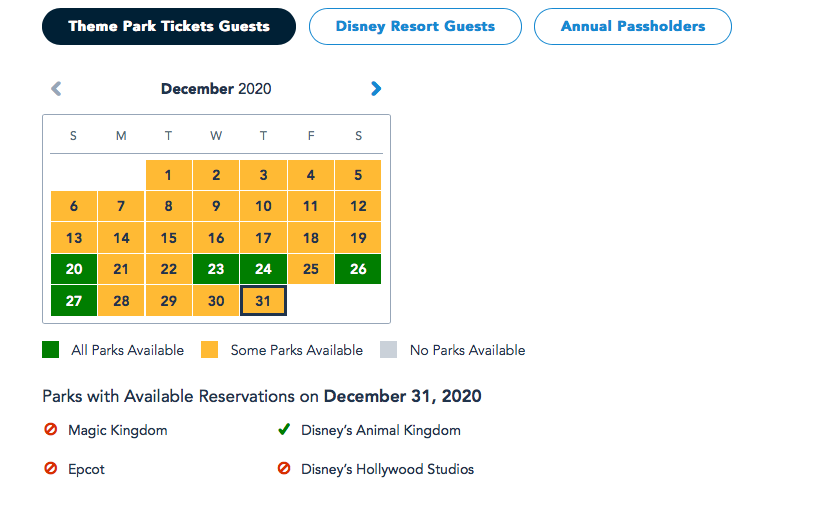Choose December 1 date cell
The width and height of the screenshot is (821, 506).
click(x=169, y=175)
